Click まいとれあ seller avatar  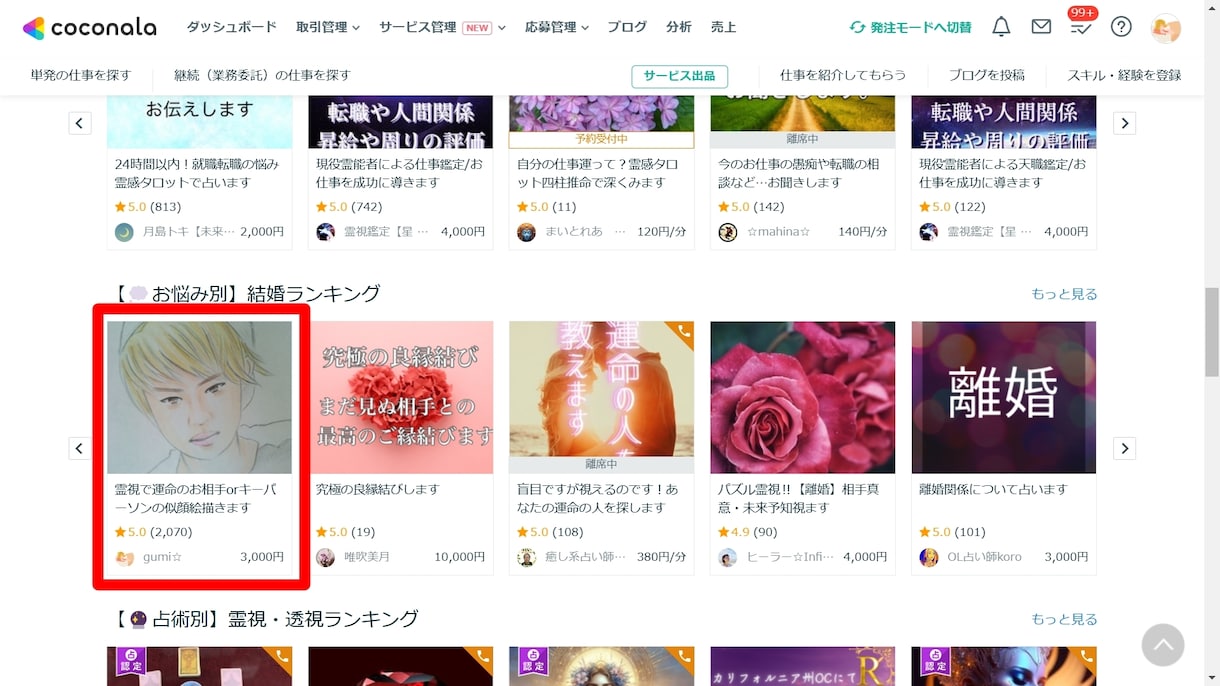(527, 232)
